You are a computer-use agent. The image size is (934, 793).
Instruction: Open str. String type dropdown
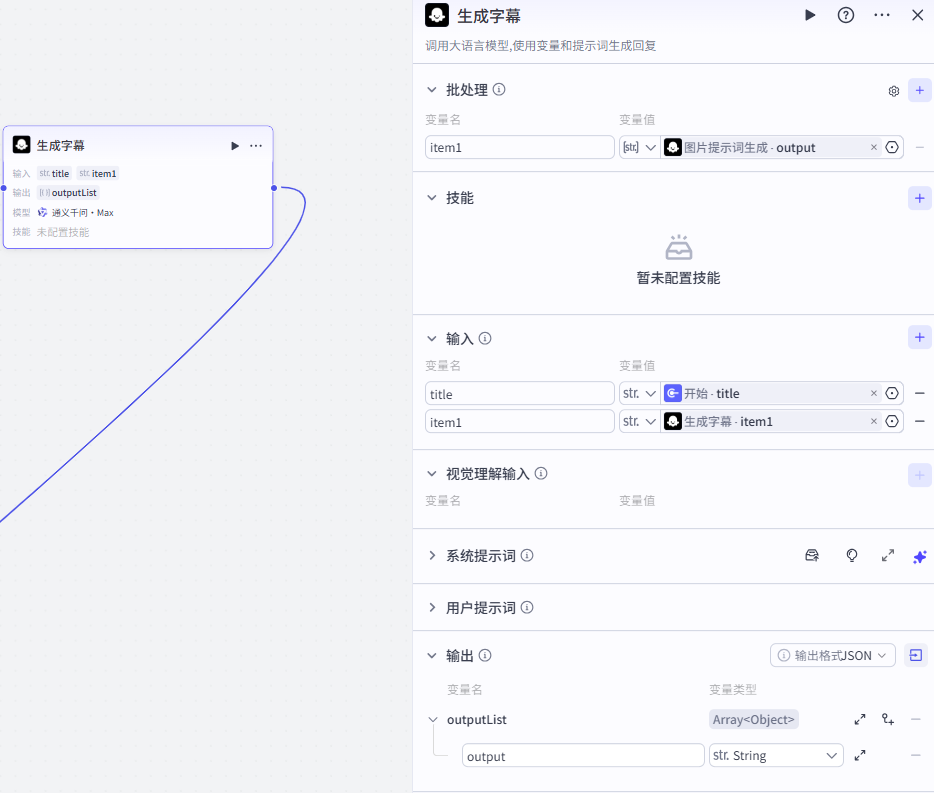coord(776,755)
